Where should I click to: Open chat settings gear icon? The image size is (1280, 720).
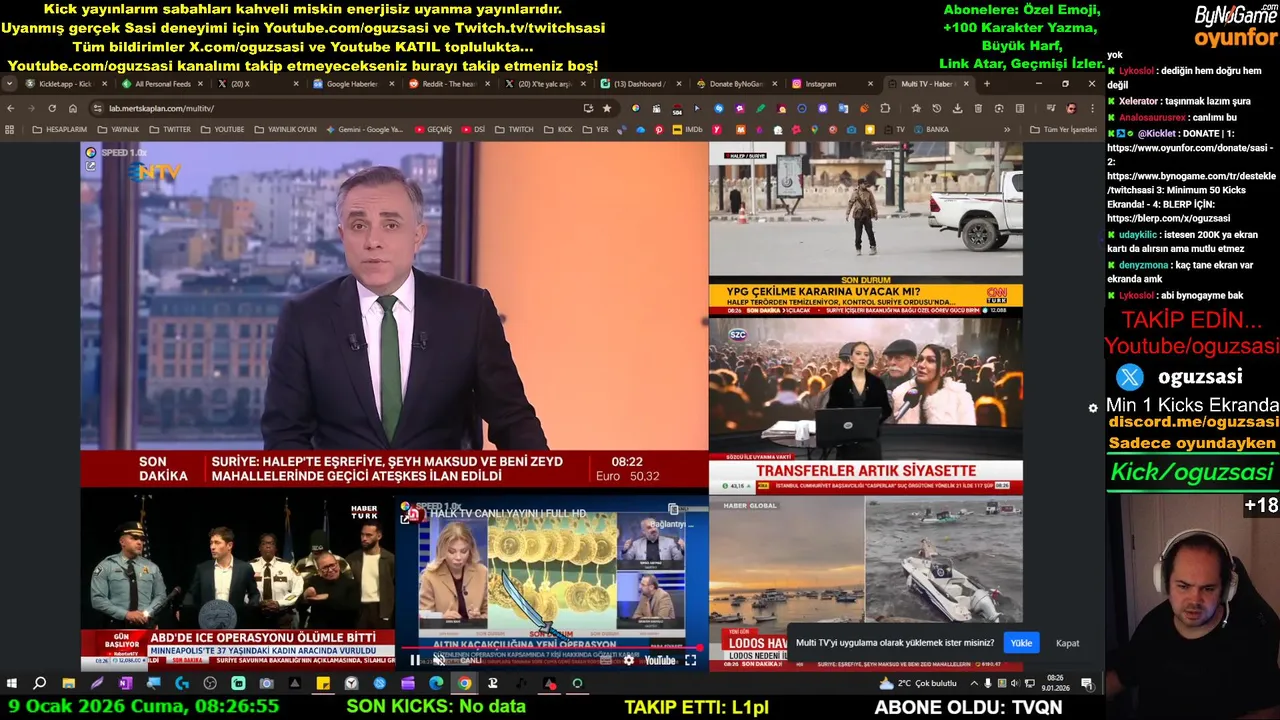point(1093,408)
